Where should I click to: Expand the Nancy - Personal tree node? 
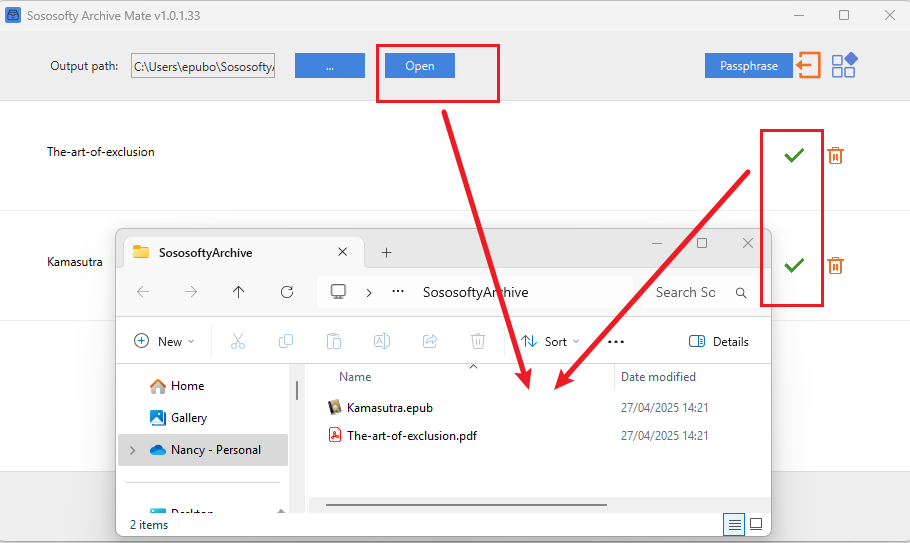point(132,450)
